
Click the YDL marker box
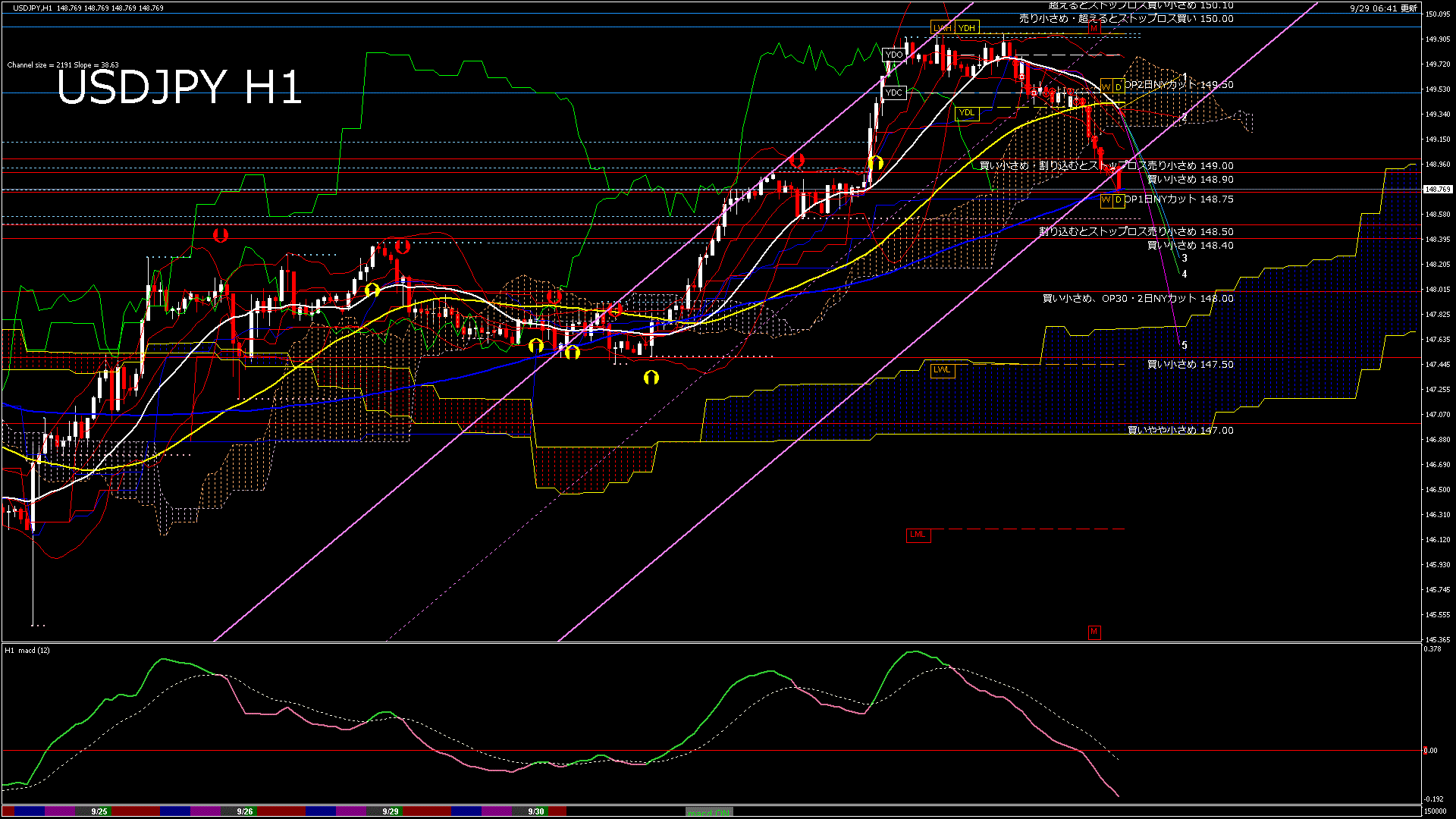[967, 112]
